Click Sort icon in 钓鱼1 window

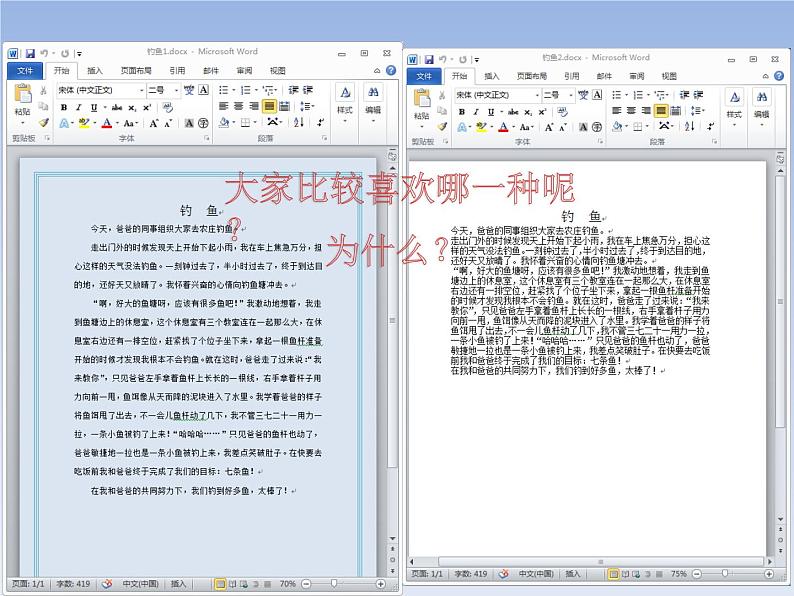299,123
